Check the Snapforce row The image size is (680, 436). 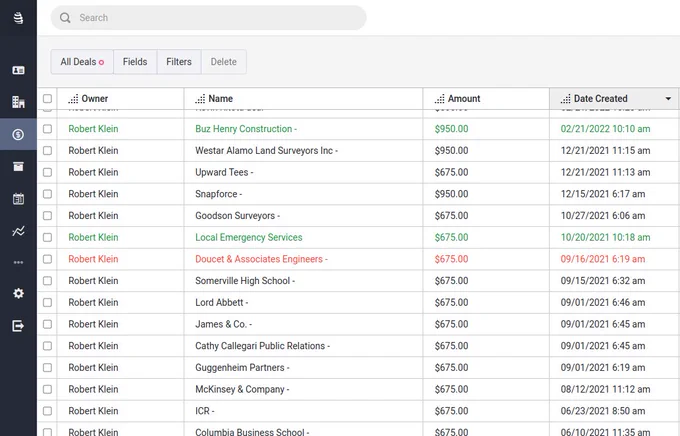click(x=47, y=194)
